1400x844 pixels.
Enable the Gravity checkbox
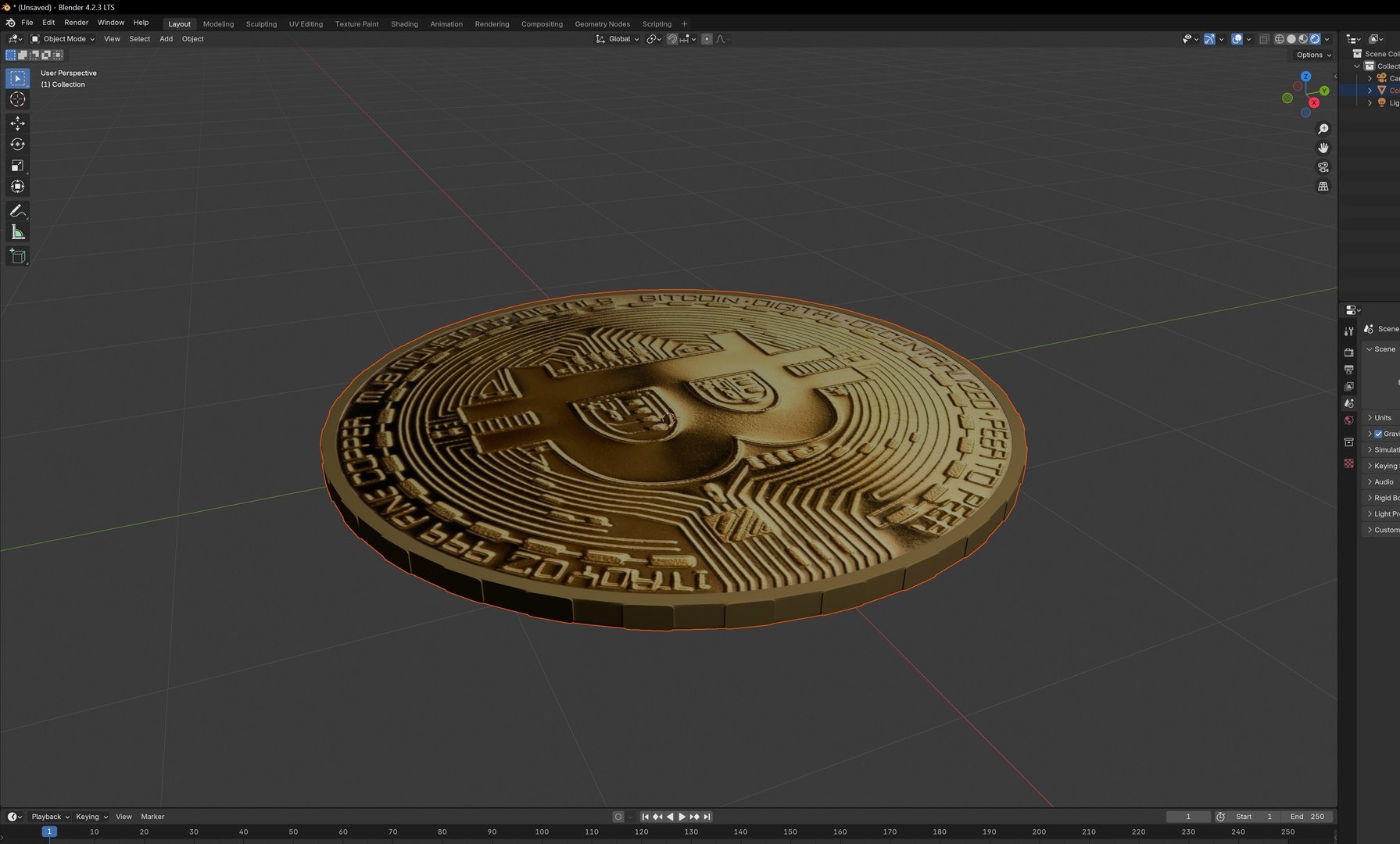pos(1378,434)
